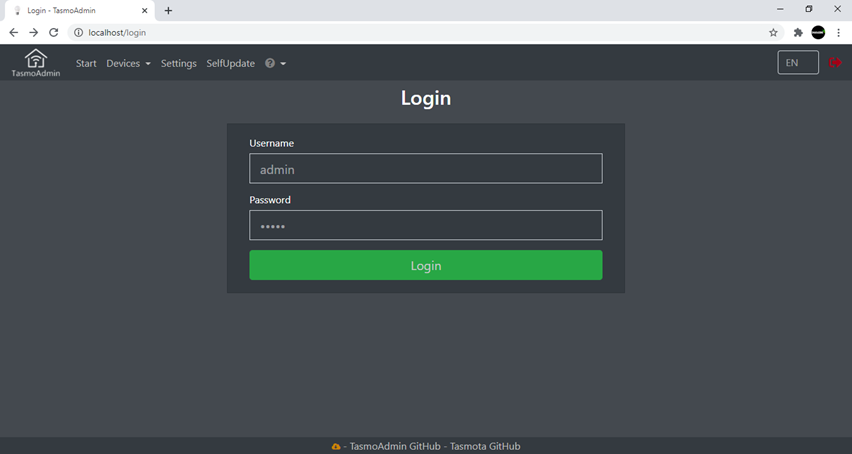Image resolution: width=852 pixels, height=454 pixels.
Task: Go forward in browser history
Action: pyautogui.click(x=34, y=33)
